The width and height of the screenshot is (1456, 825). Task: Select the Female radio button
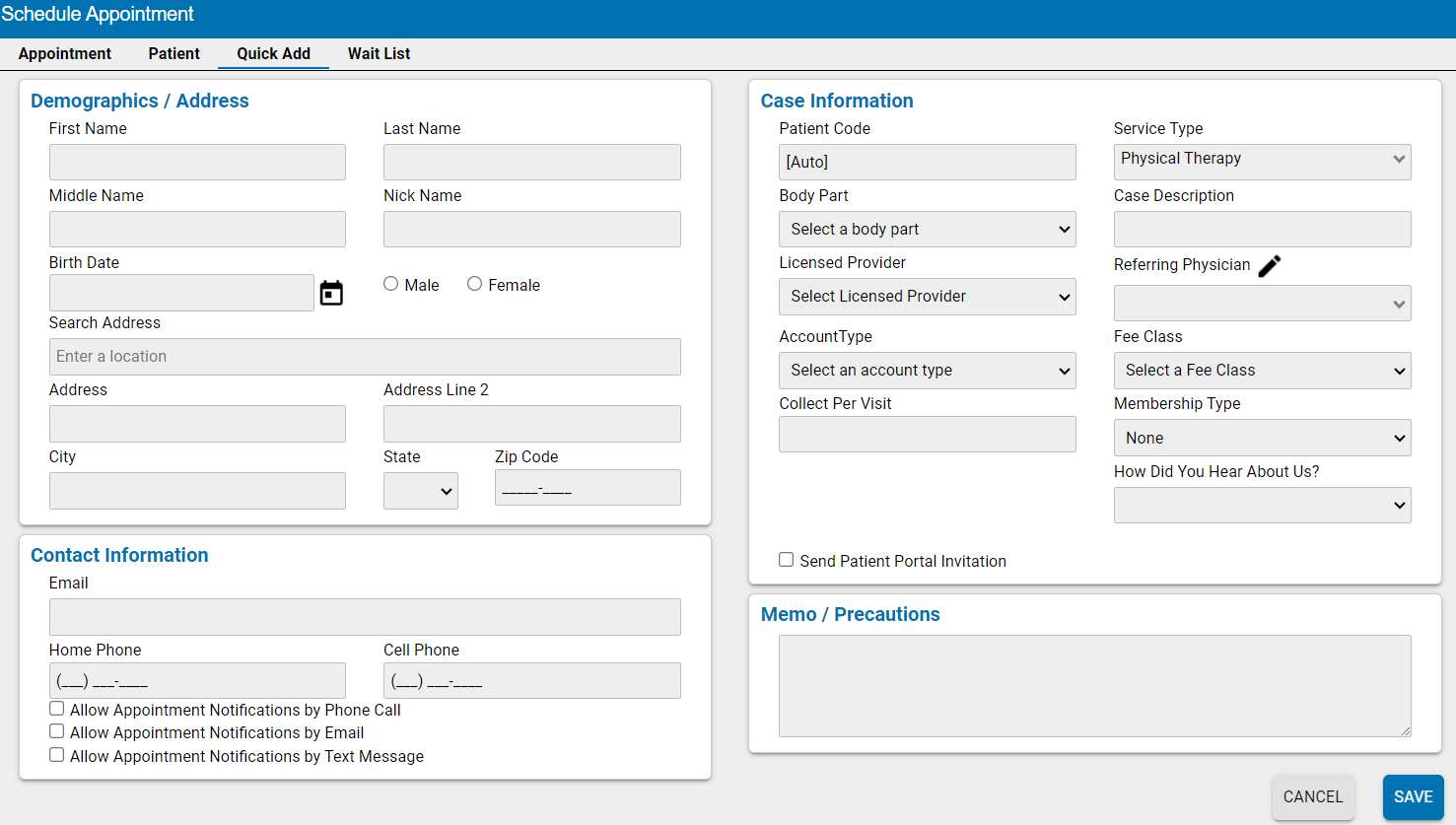pos(474,284)
